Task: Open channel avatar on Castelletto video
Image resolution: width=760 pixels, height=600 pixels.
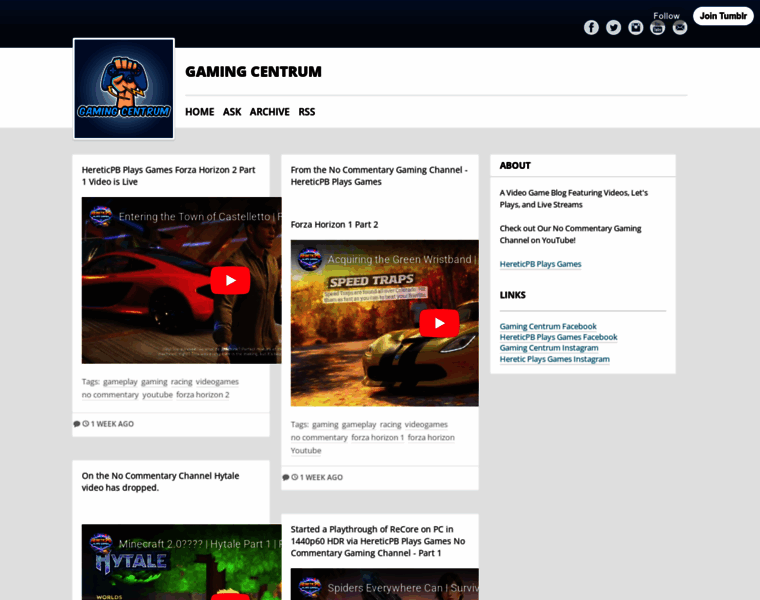Action: point(101,216)
